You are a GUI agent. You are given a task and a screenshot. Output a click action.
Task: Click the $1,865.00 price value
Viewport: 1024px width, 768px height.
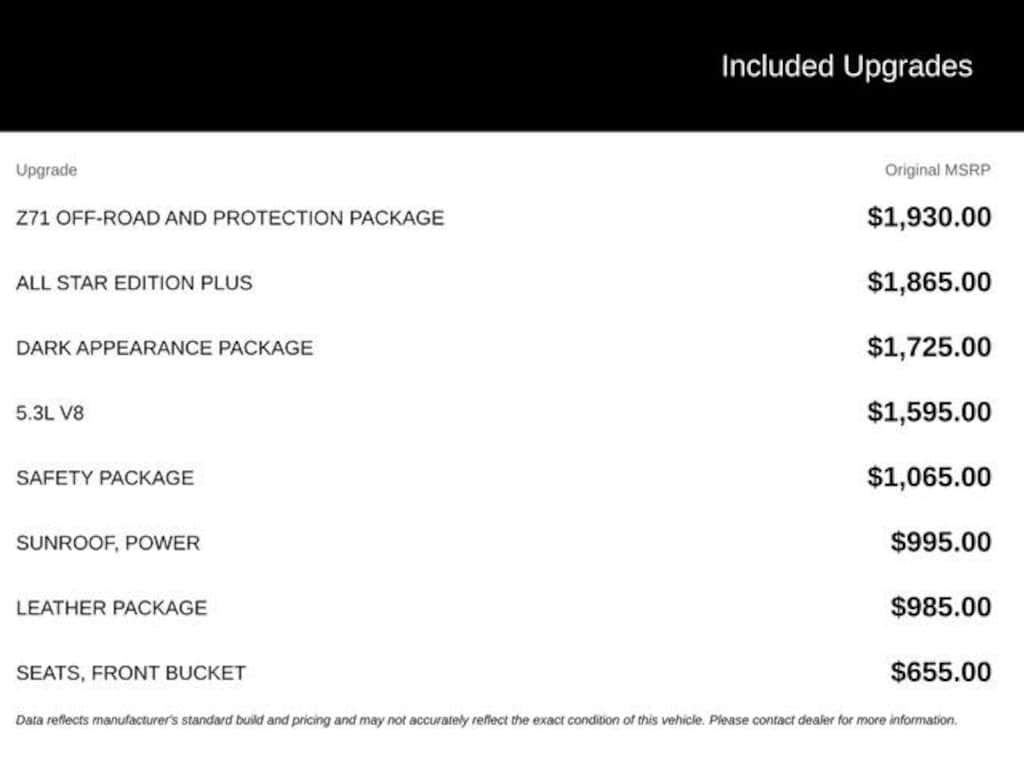click(x=929, y=282)
